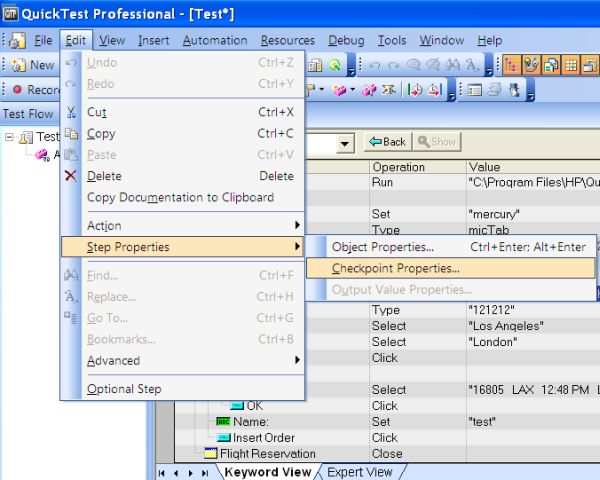Open the pink action icon's dropdown arrow

tap(352, 90)
